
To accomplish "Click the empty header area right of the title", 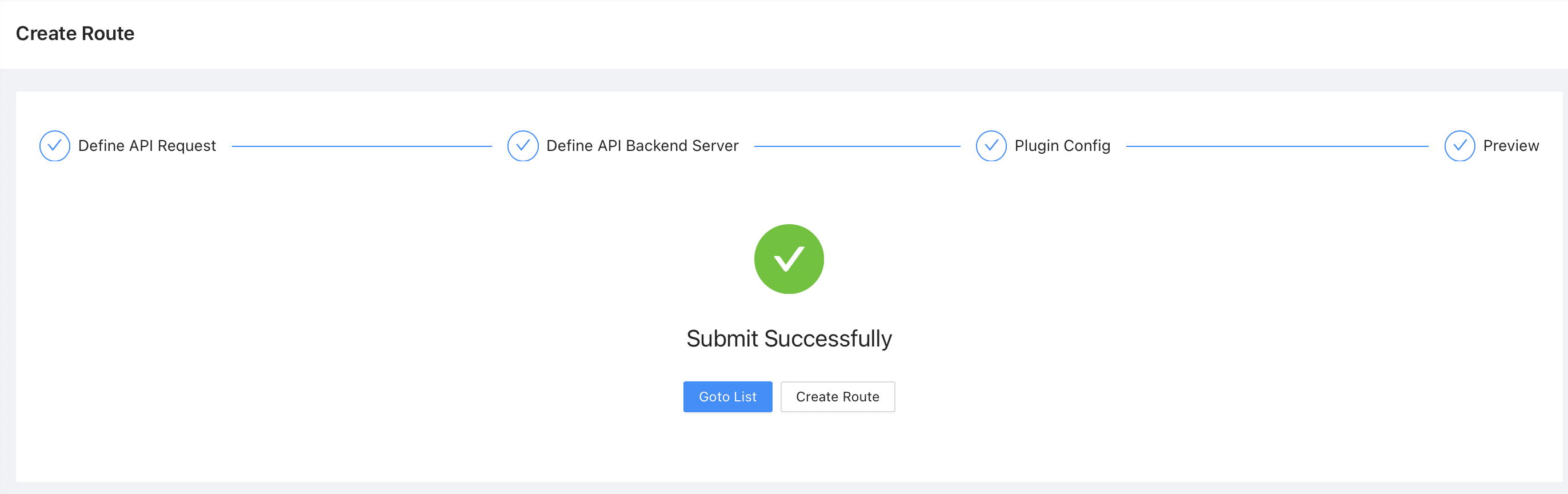I will point(852,34).
